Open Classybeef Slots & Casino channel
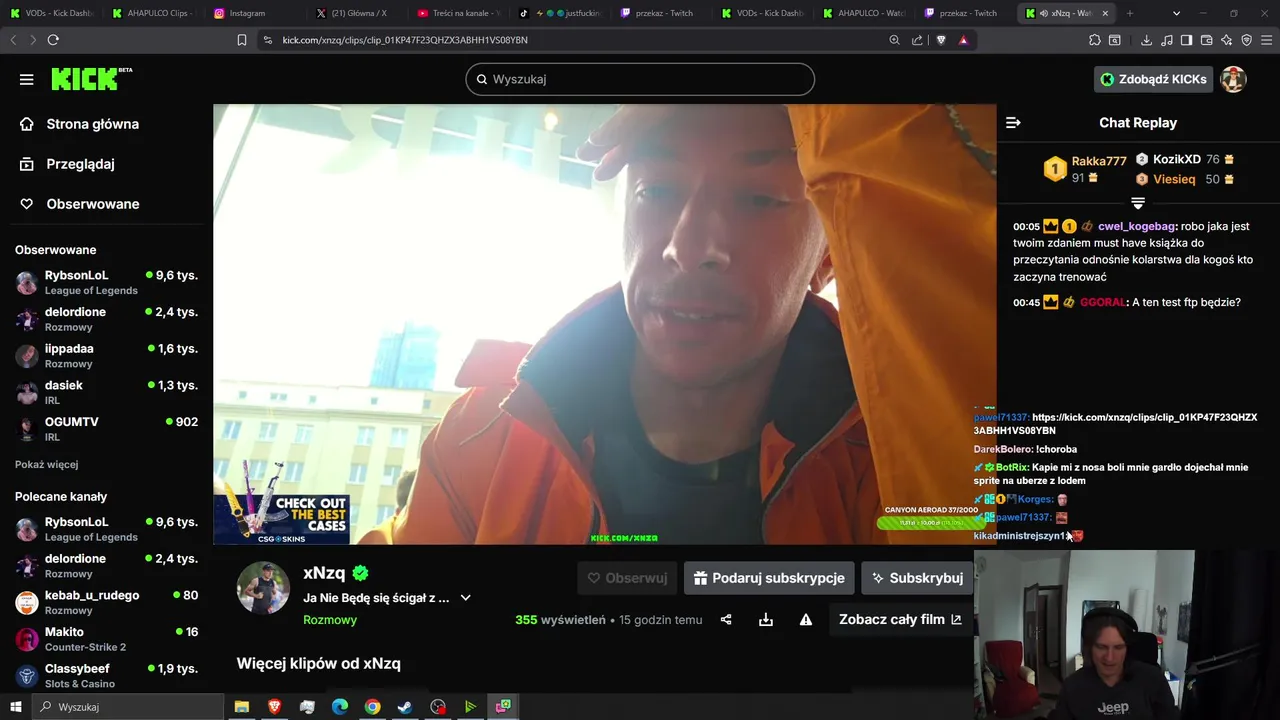This screenshot has height=720, width=1280. 106,676
